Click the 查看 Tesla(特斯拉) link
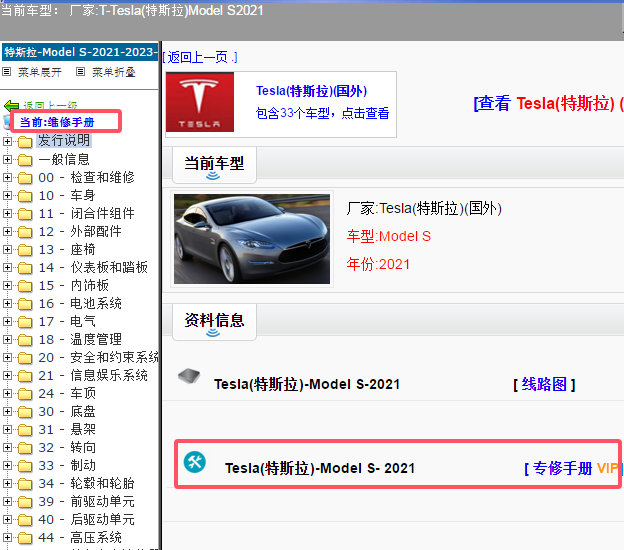624x550 pixels. [548, 103]
